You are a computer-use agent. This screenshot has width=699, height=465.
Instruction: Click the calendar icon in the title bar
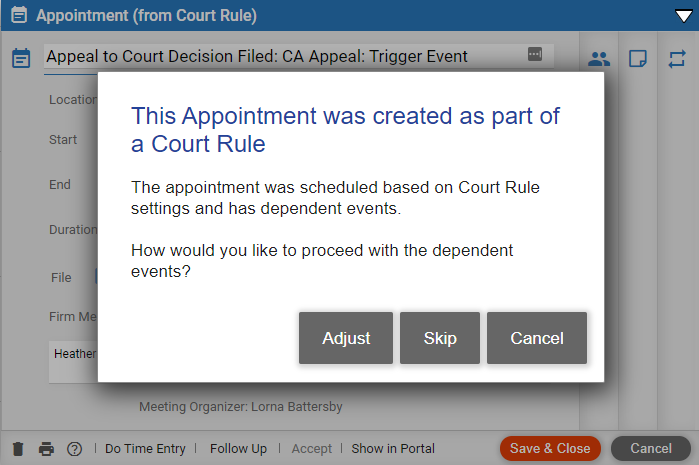point(19,15)
